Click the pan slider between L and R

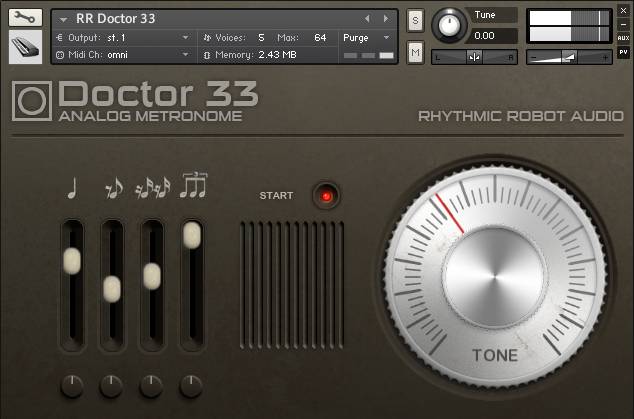(474, 57)
